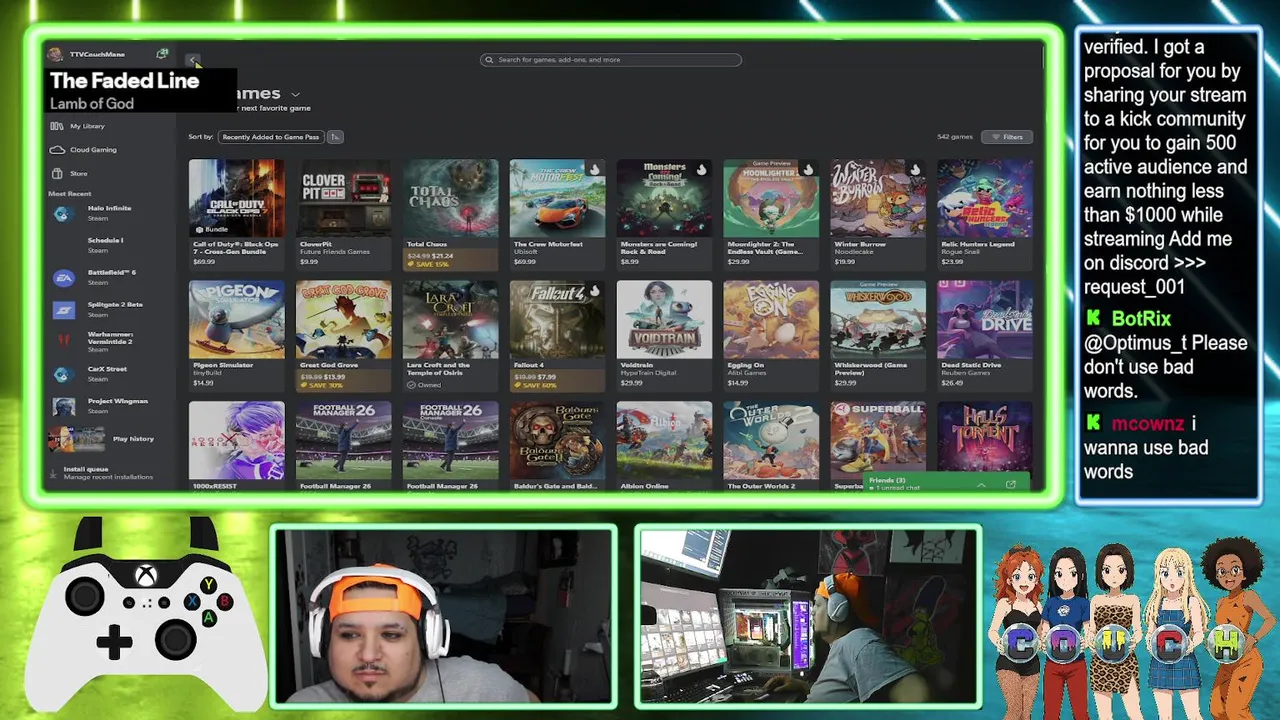Open The Outer Worlds 2 tile

pyautogui.click(x=771, y=446)
